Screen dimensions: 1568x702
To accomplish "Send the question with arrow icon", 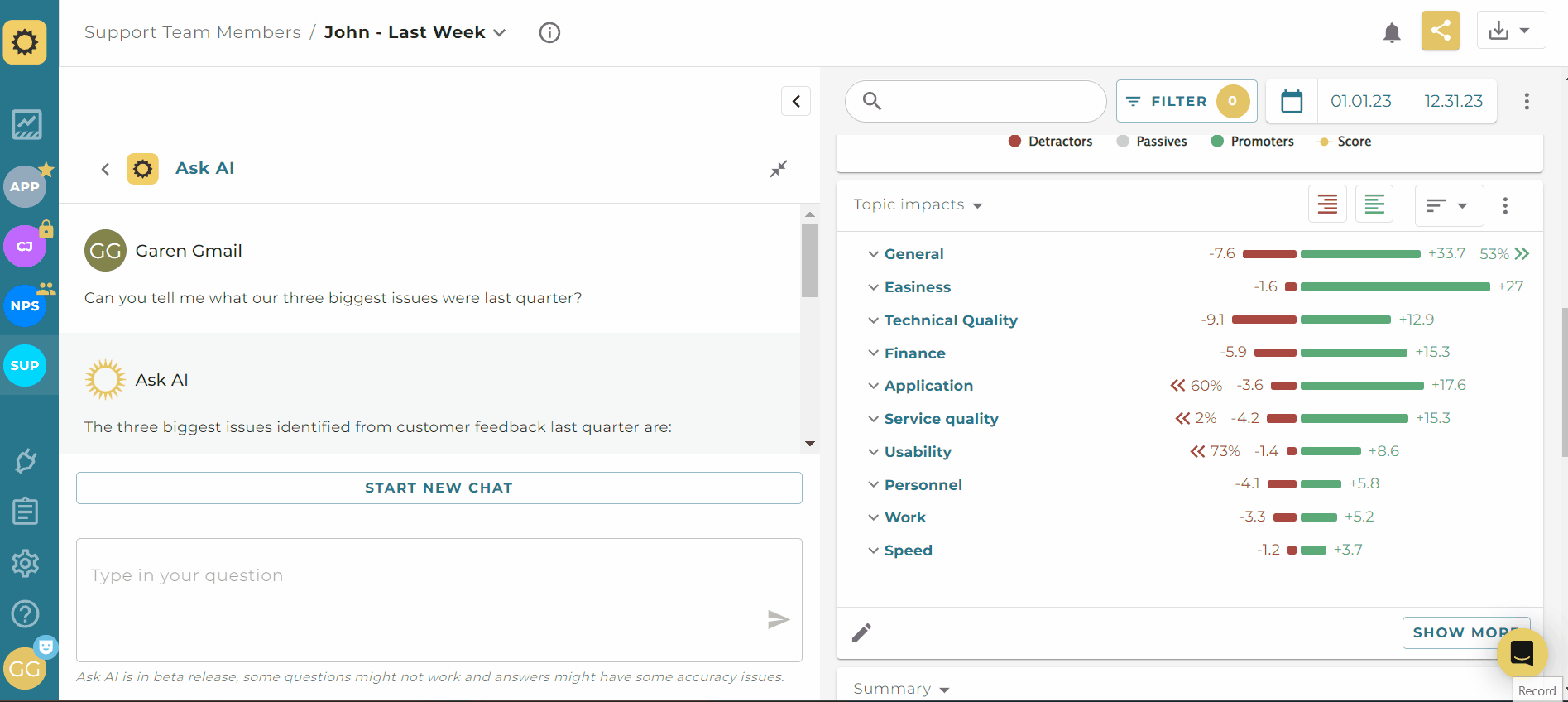I will tap(778, 619).
